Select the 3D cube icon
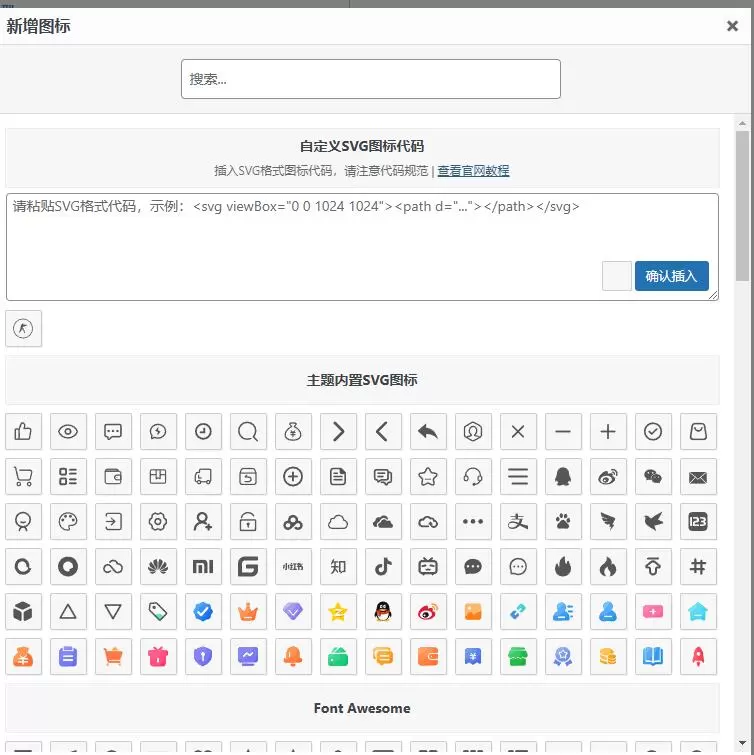Screen dimensions: 754x755 (23, 612)
